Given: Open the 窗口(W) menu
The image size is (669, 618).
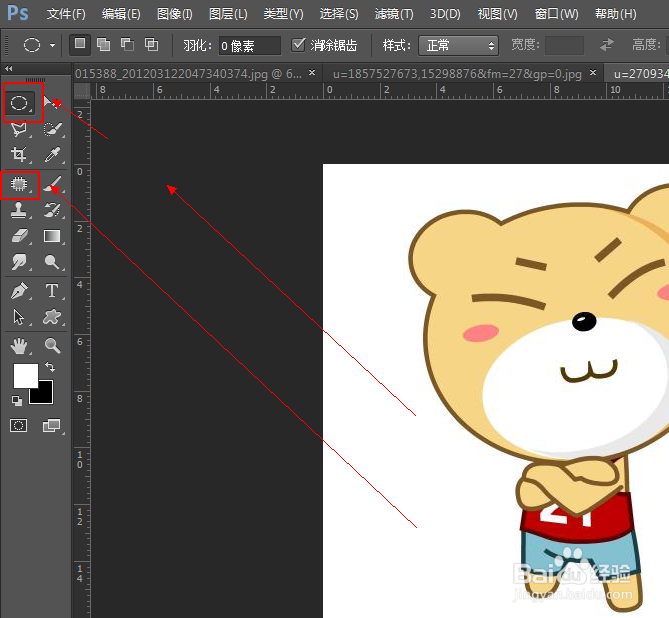Looking at the screenshot, I should (x=556, y=14).
